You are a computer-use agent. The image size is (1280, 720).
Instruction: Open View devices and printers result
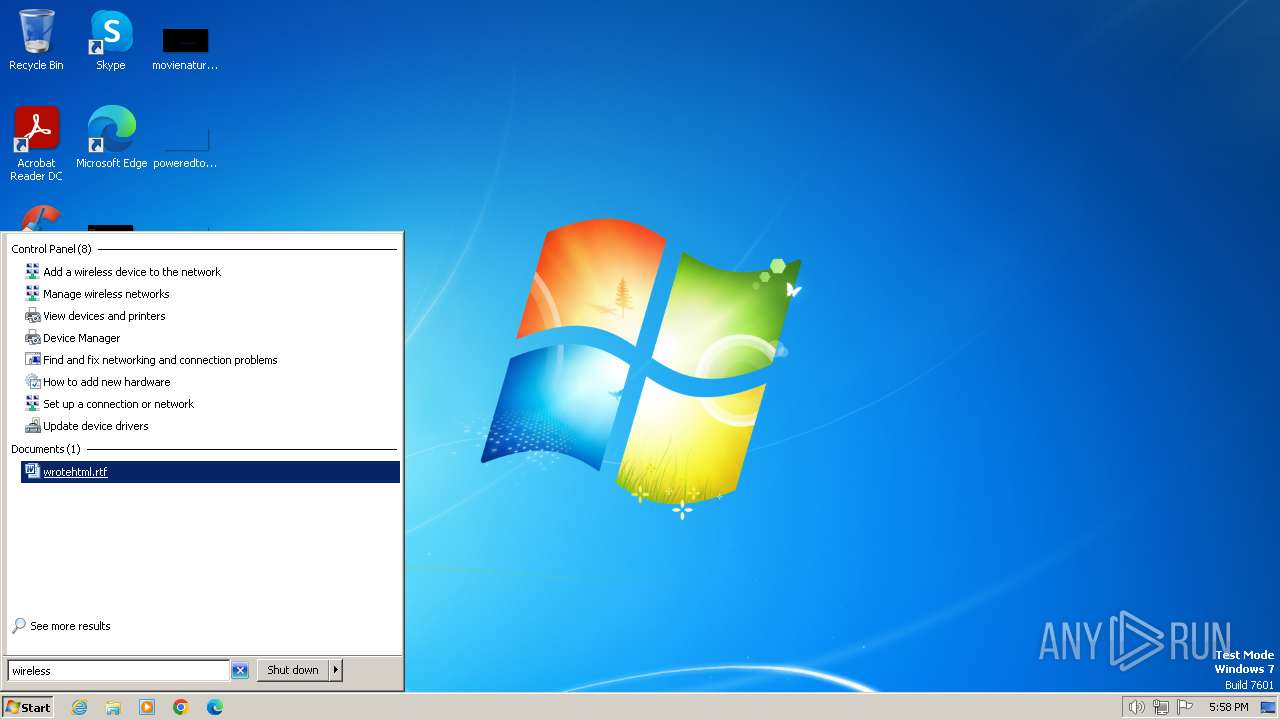[211, 316]
